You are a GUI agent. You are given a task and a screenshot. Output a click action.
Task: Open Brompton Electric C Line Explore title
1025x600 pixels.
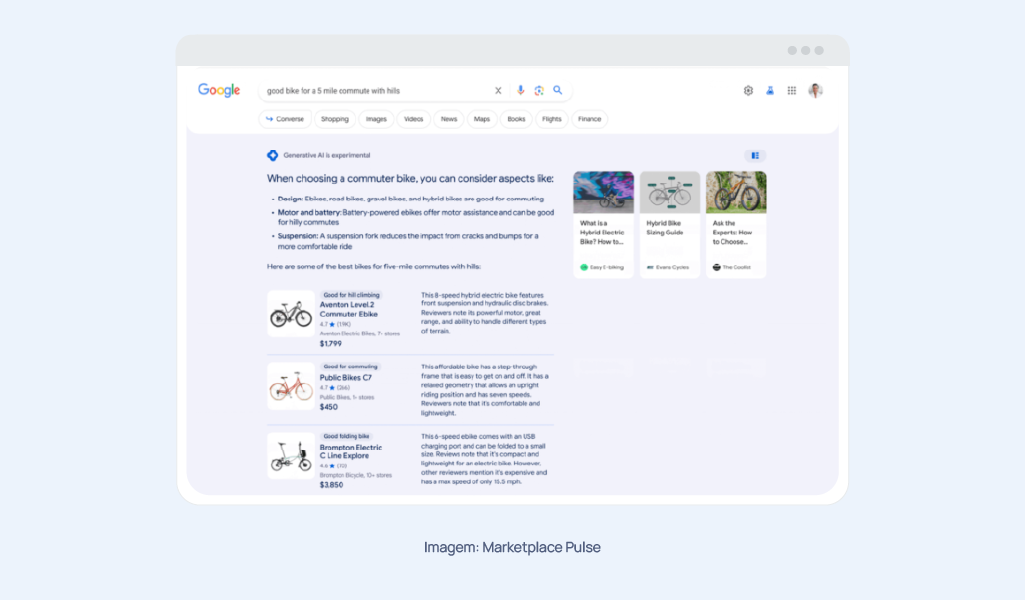351,452
